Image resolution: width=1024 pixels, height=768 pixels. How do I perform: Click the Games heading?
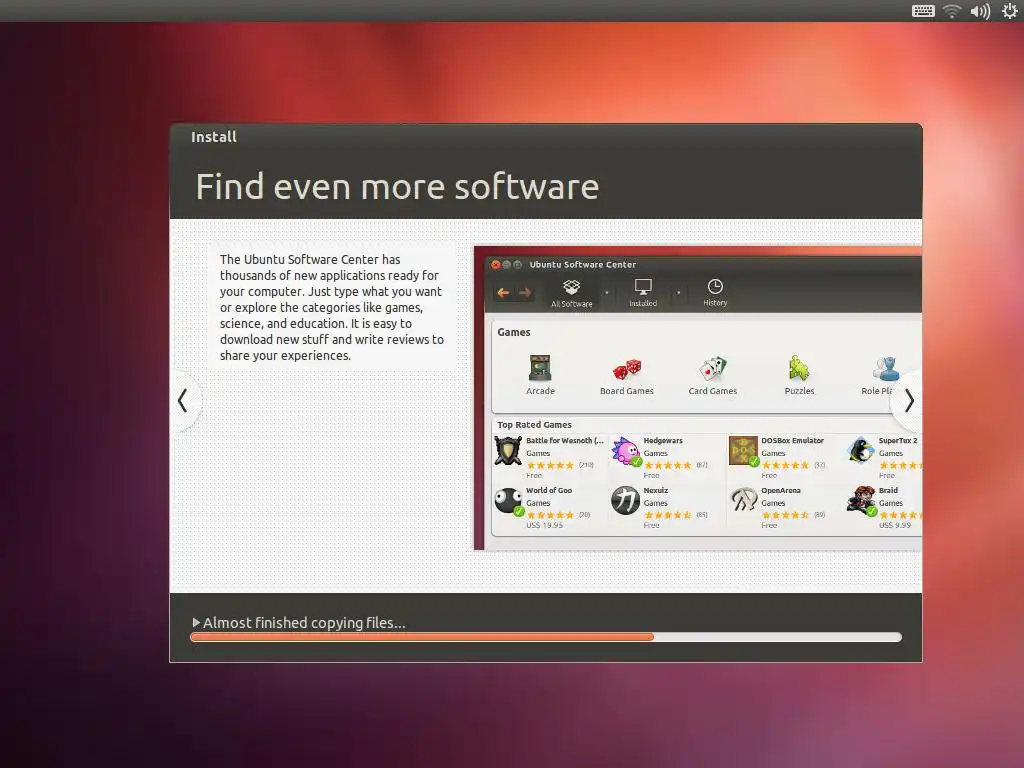coord(514,332)
